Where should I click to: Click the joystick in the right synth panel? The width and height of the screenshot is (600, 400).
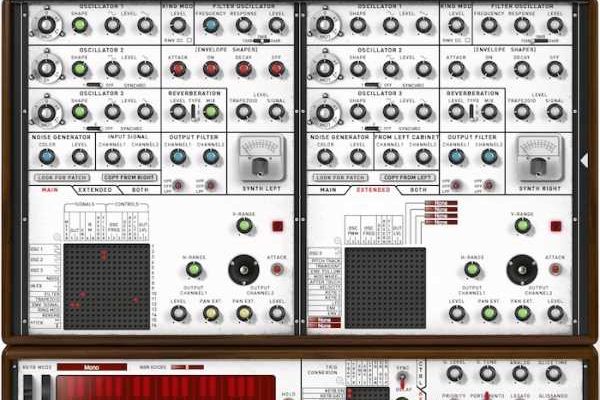click(x=520, y=269)
